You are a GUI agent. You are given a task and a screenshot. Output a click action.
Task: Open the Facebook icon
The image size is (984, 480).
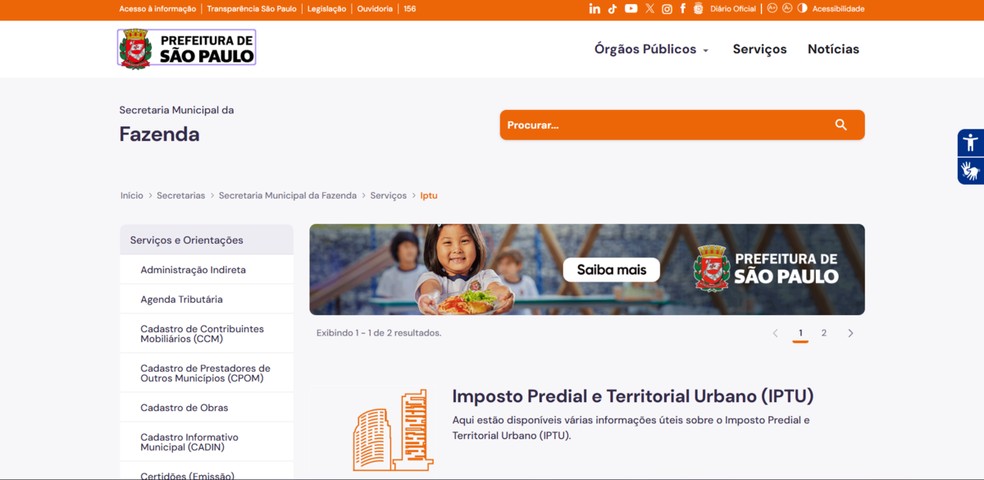pos(683,9)
